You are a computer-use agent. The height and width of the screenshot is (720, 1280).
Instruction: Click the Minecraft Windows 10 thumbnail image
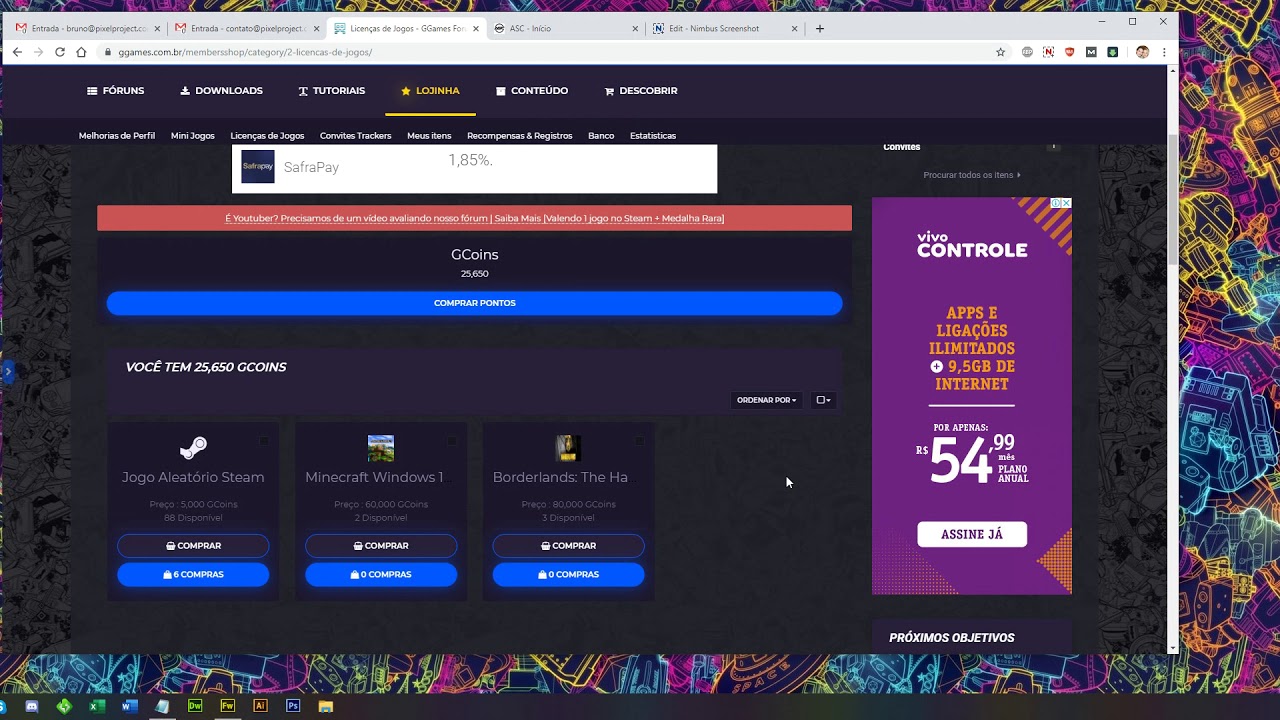tap(381, 448)
